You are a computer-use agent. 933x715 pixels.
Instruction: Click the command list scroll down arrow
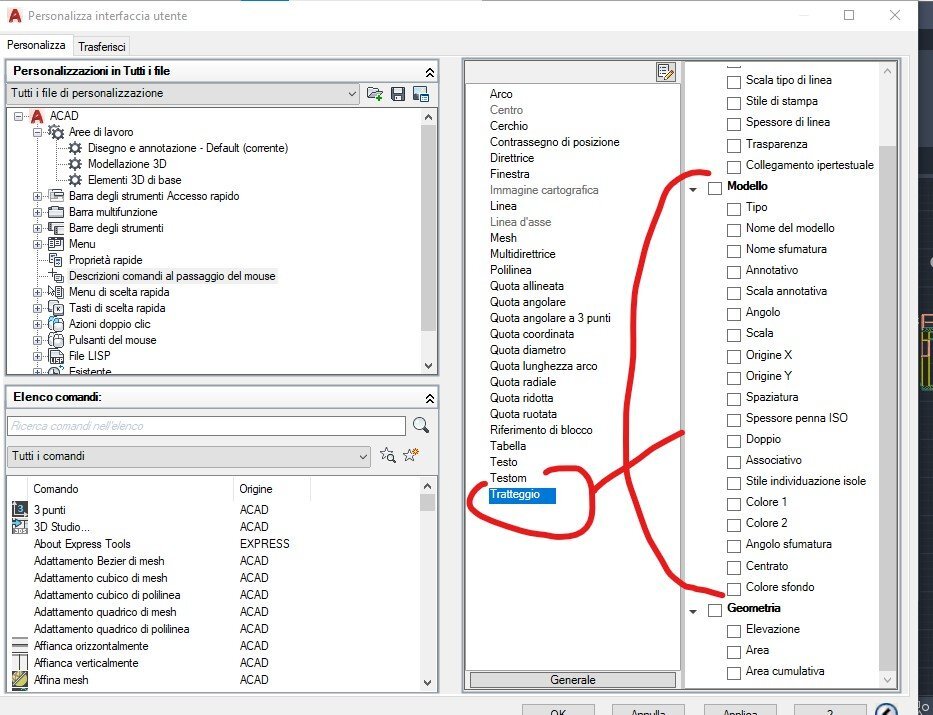(x=427, y=683)
